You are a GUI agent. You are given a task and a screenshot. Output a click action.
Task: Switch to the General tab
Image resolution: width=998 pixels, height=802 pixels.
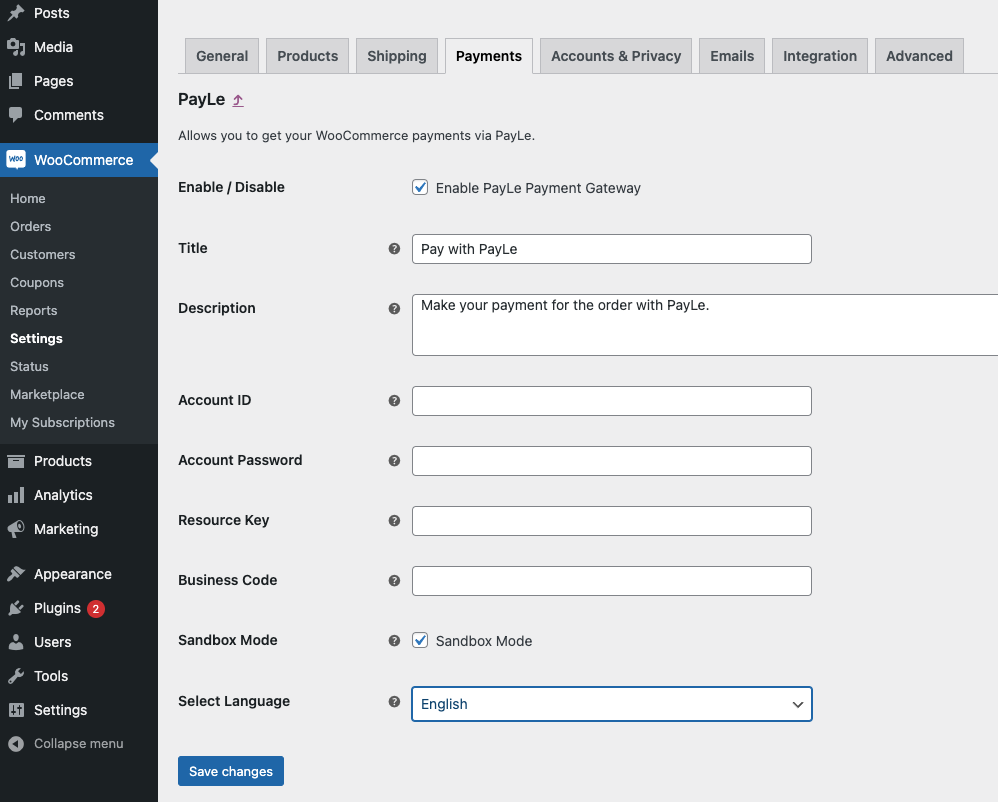[222, 56]
